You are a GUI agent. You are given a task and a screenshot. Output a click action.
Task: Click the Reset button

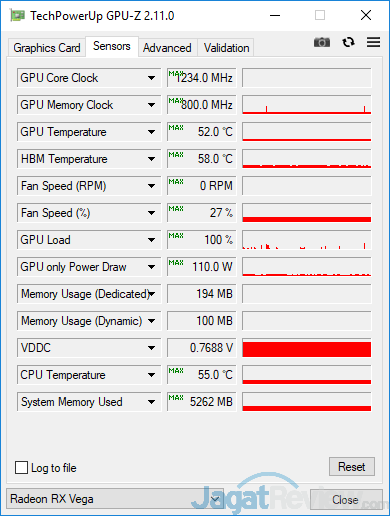pos(352,467)
